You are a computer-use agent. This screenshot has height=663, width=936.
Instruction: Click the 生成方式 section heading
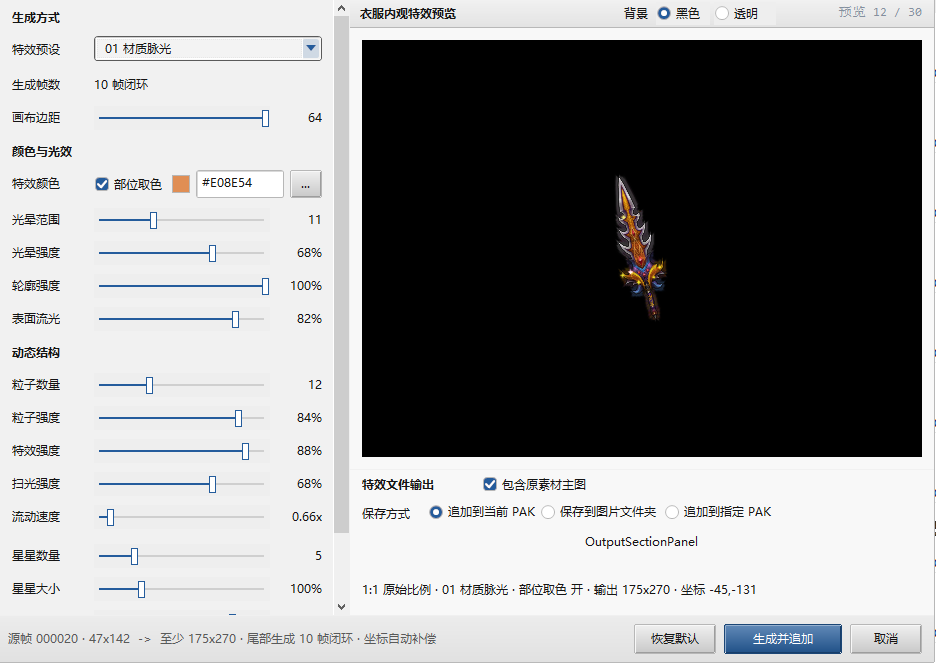pyautogui.click(x=36, y=18)
